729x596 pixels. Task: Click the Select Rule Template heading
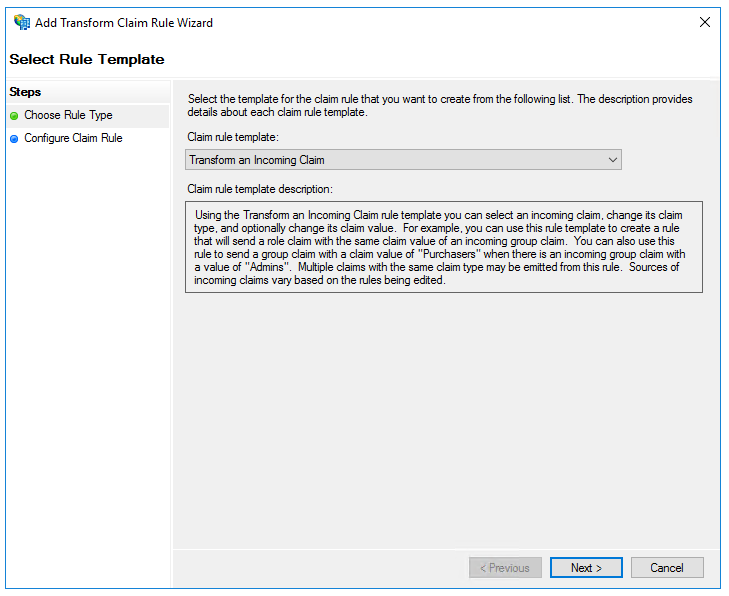[87, 60]
